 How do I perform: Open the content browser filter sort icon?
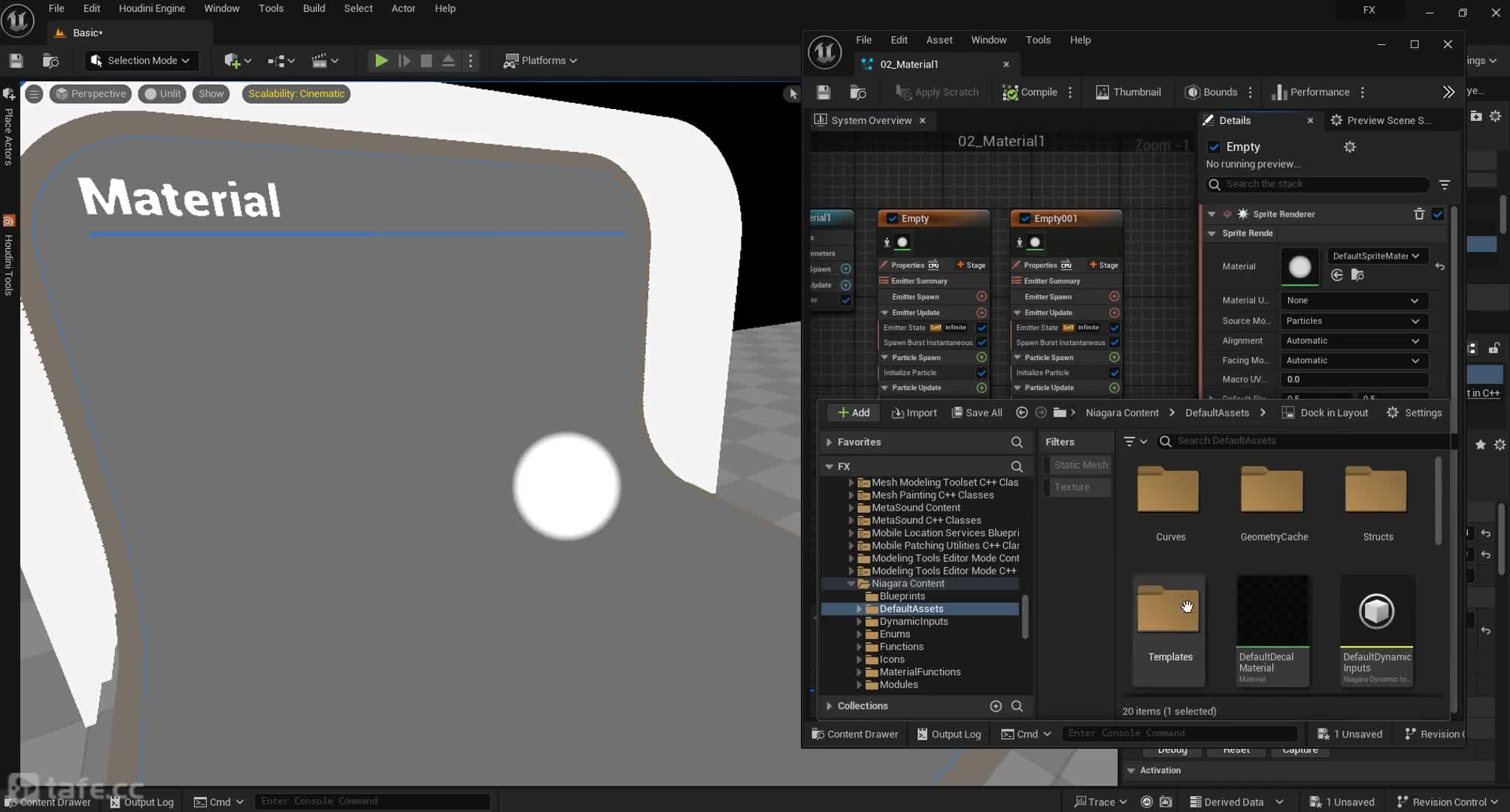coord(1135,442)
